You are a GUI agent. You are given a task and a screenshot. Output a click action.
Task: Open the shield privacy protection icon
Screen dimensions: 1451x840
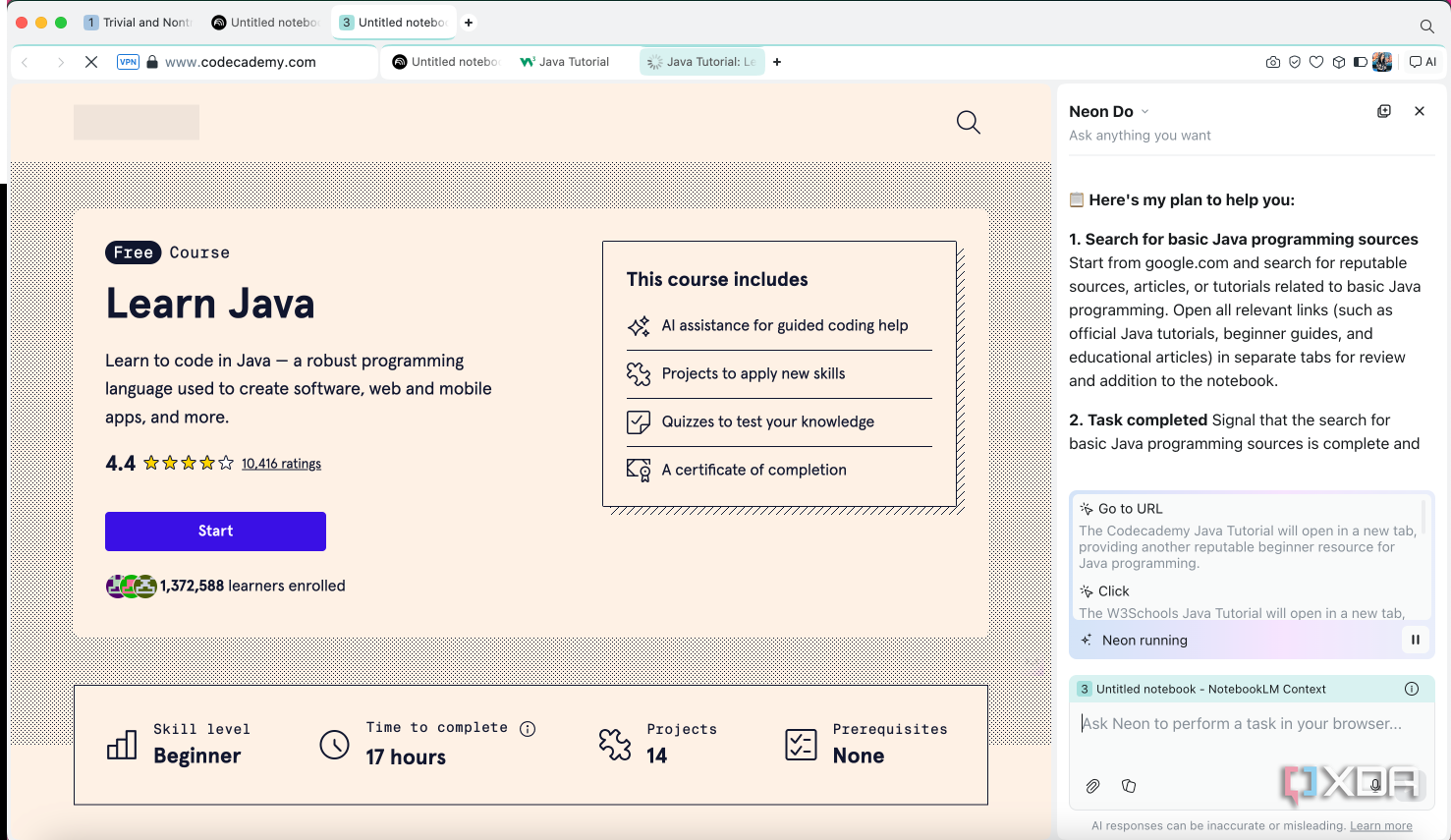1295,62
